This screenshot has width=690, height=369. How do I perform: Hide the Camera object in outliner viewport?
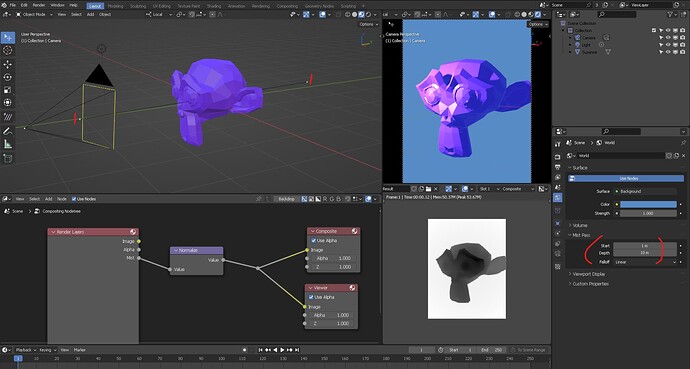pyautogui.click(x=668, y=38)
